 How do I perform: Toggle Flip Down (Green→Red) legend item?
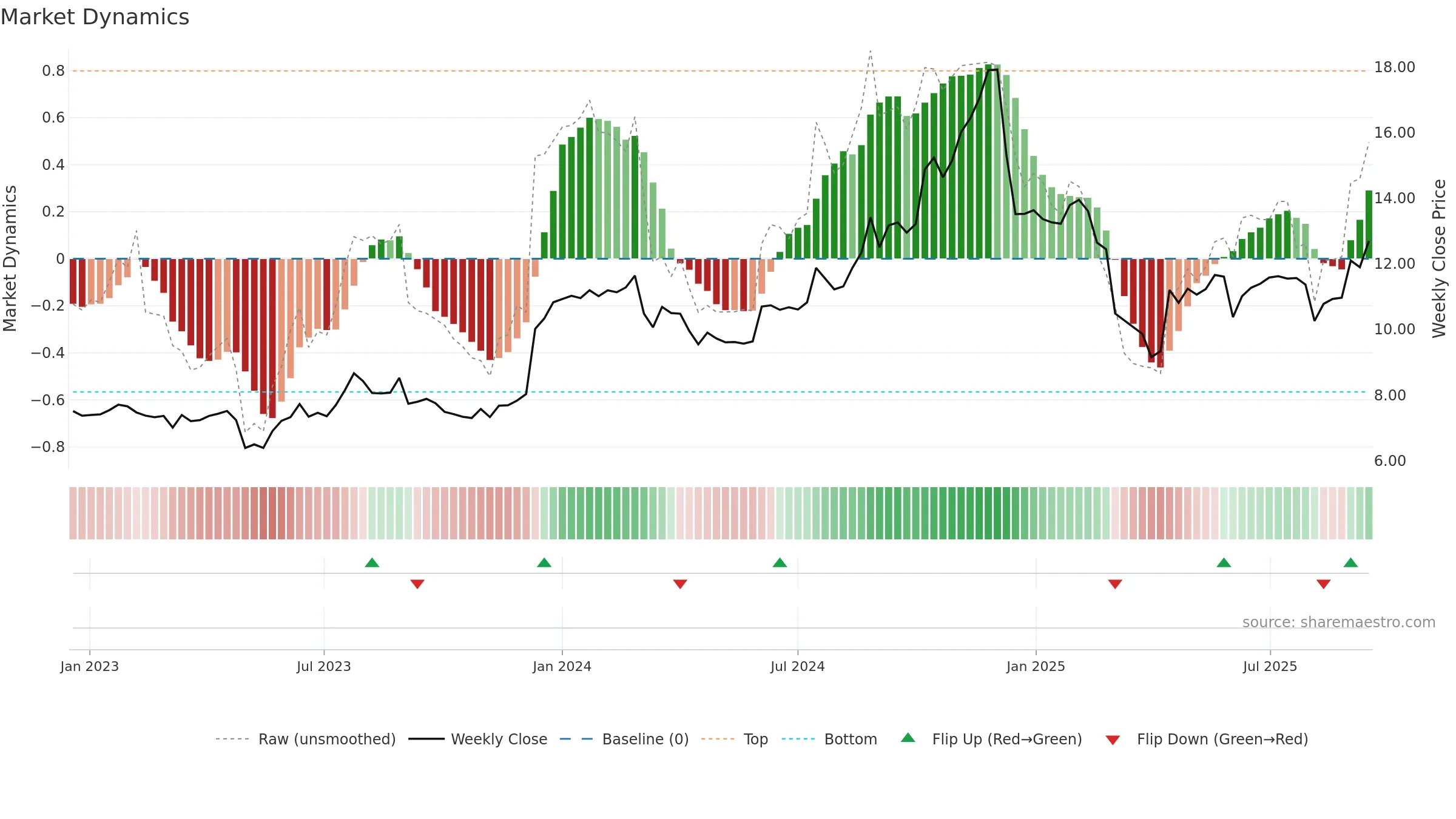pos(1206,739)
